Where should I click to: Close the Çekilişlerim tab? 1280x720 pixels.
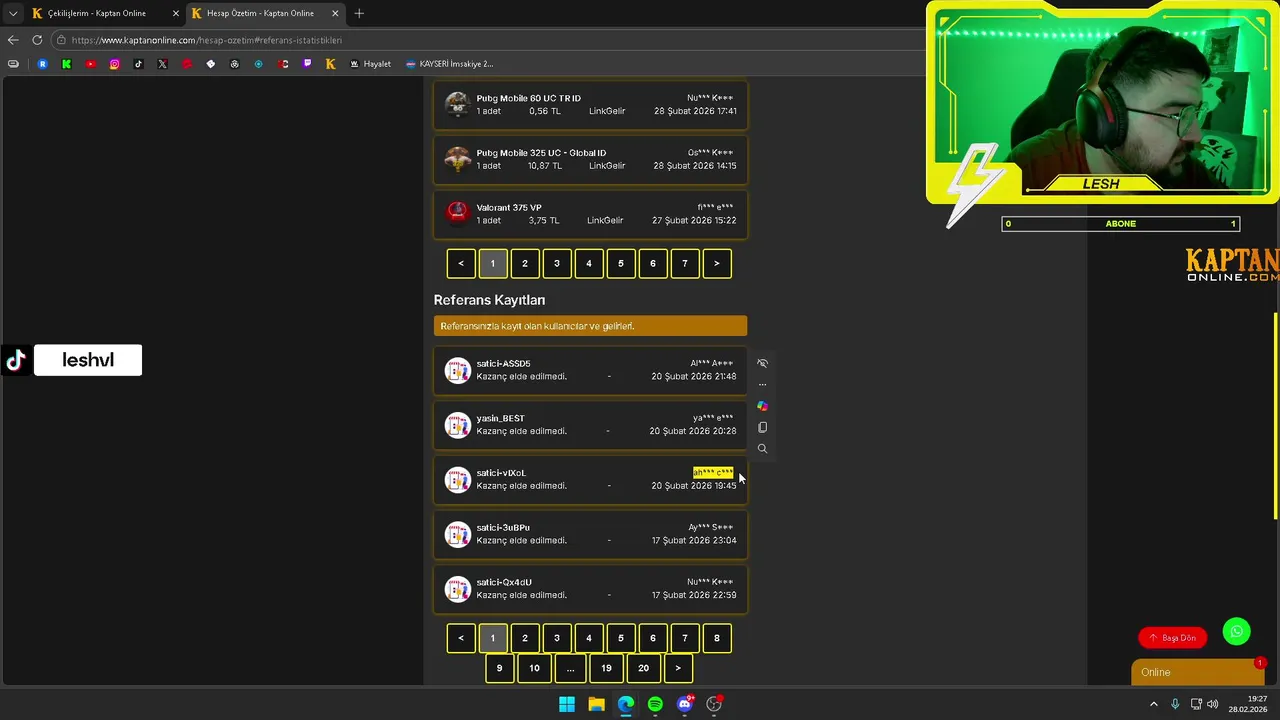pyautogui.click(x=176, y=13)
